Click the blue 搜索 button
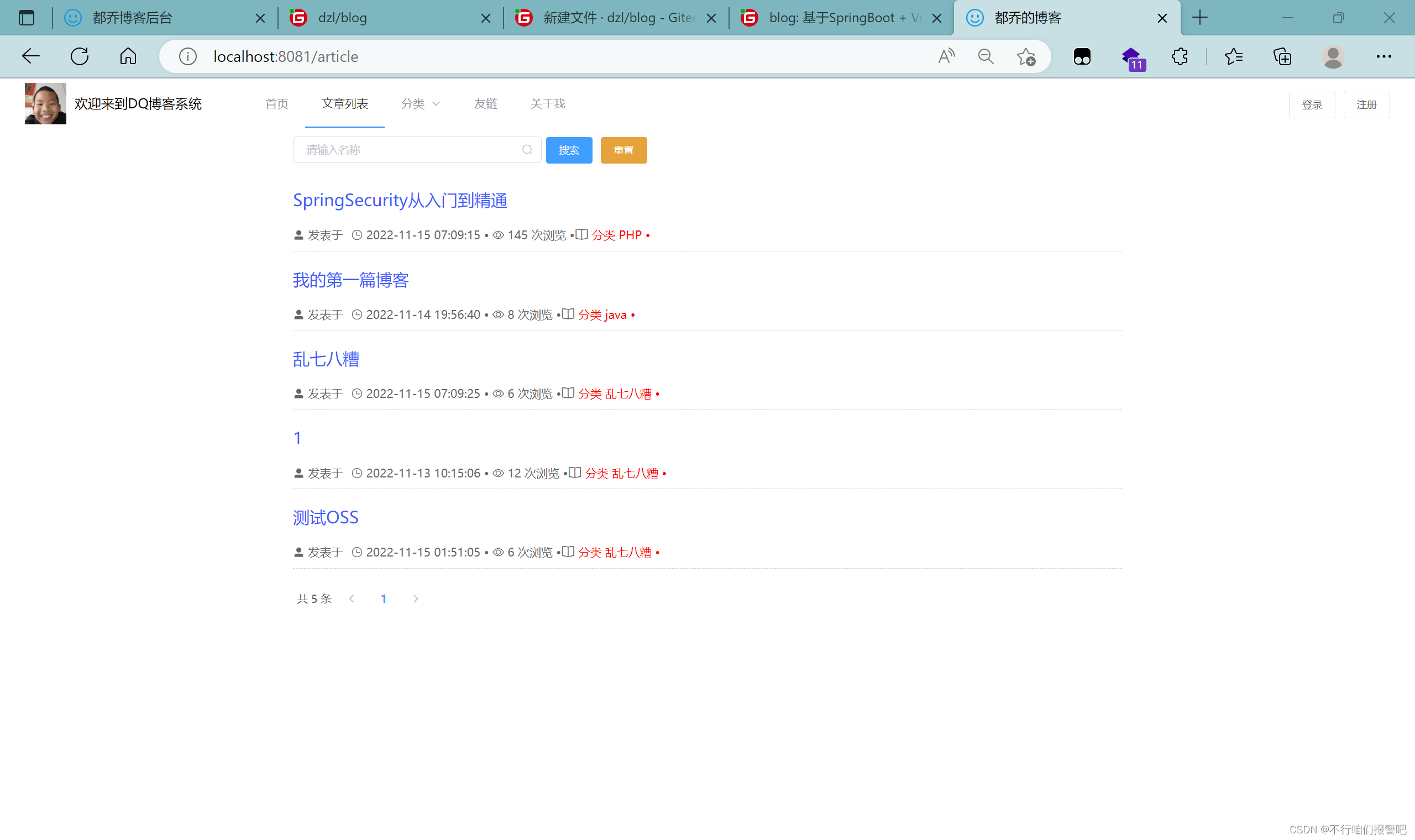1415x840 pixels. point(569,150)
